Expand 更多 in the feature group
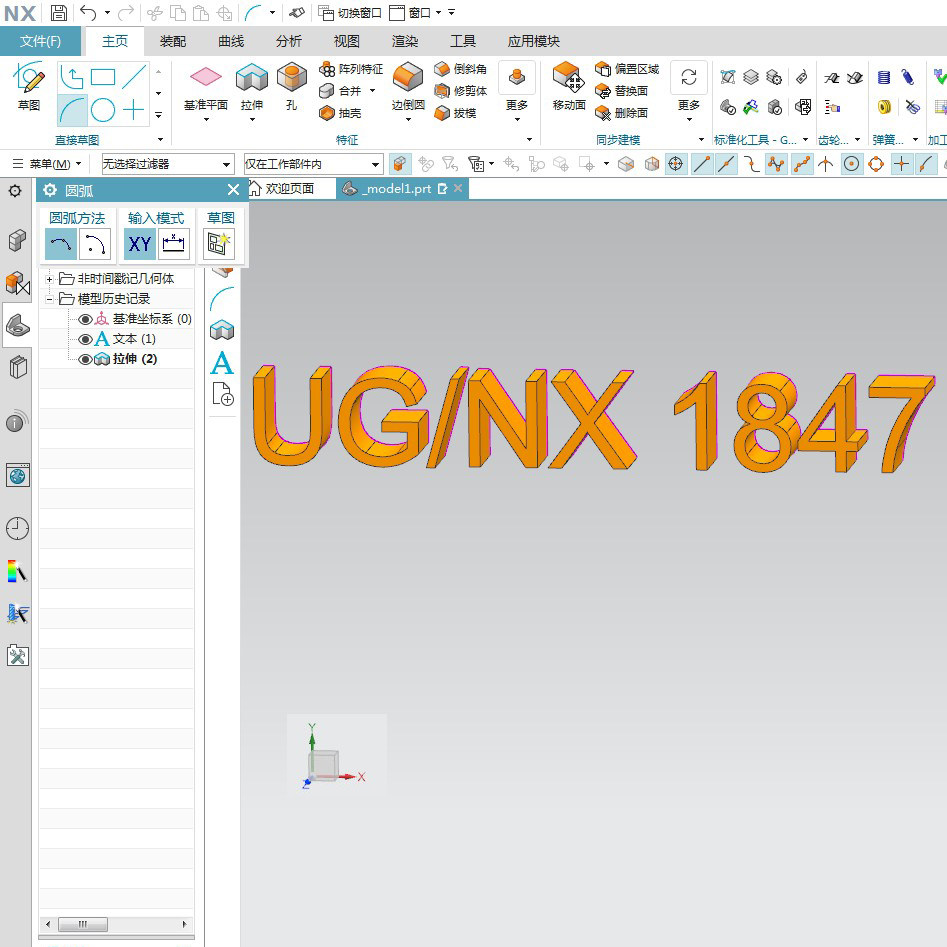 pyautogui.click(x=517, y=92)
